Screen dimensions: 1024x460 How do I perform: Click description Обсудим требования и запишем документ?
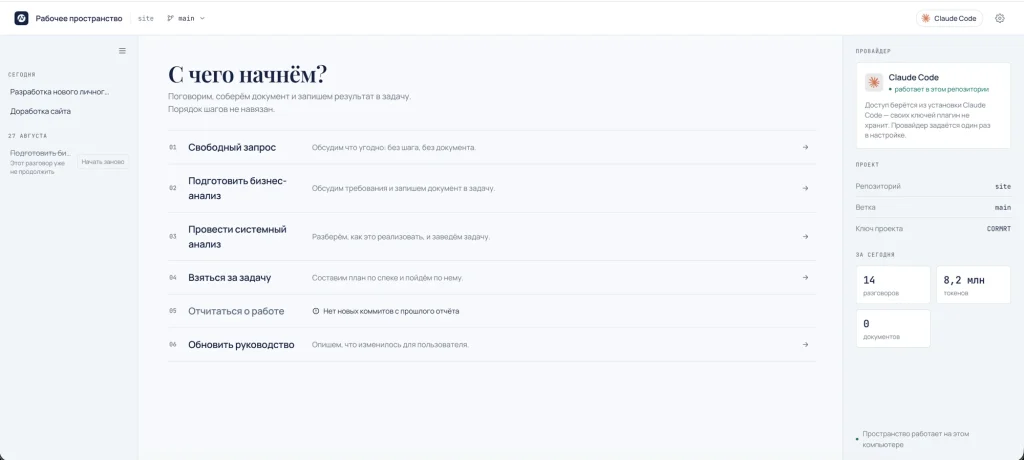coord(403,188)
